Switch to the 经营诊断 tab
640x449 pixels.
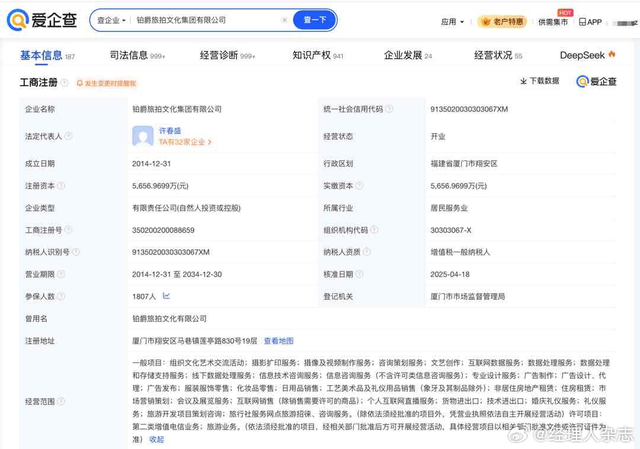click(227, 55)
